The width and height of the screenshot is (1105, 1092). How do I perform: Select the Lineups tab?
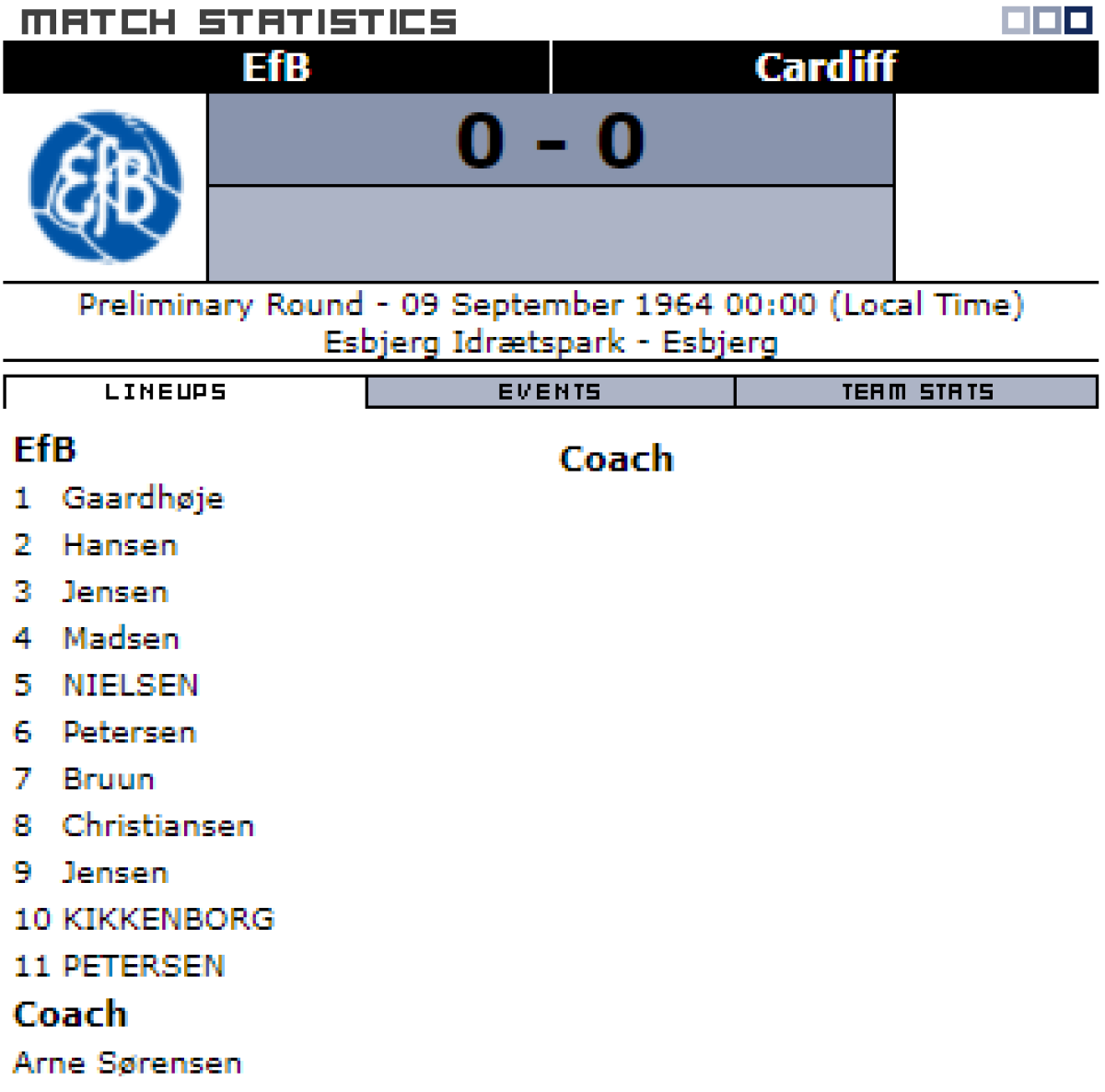coord(166,392)
